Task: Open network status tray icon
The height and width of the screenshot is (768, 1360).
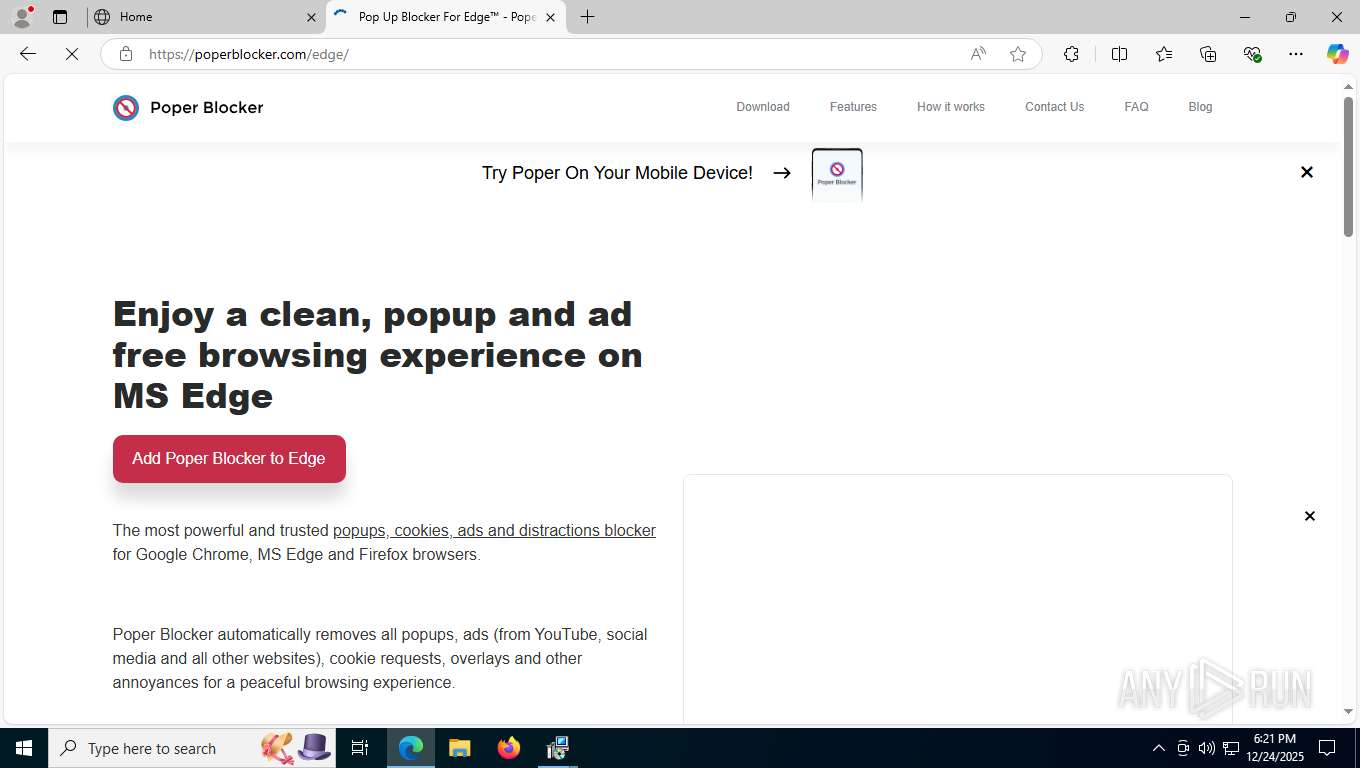Action: point(1231,748)
